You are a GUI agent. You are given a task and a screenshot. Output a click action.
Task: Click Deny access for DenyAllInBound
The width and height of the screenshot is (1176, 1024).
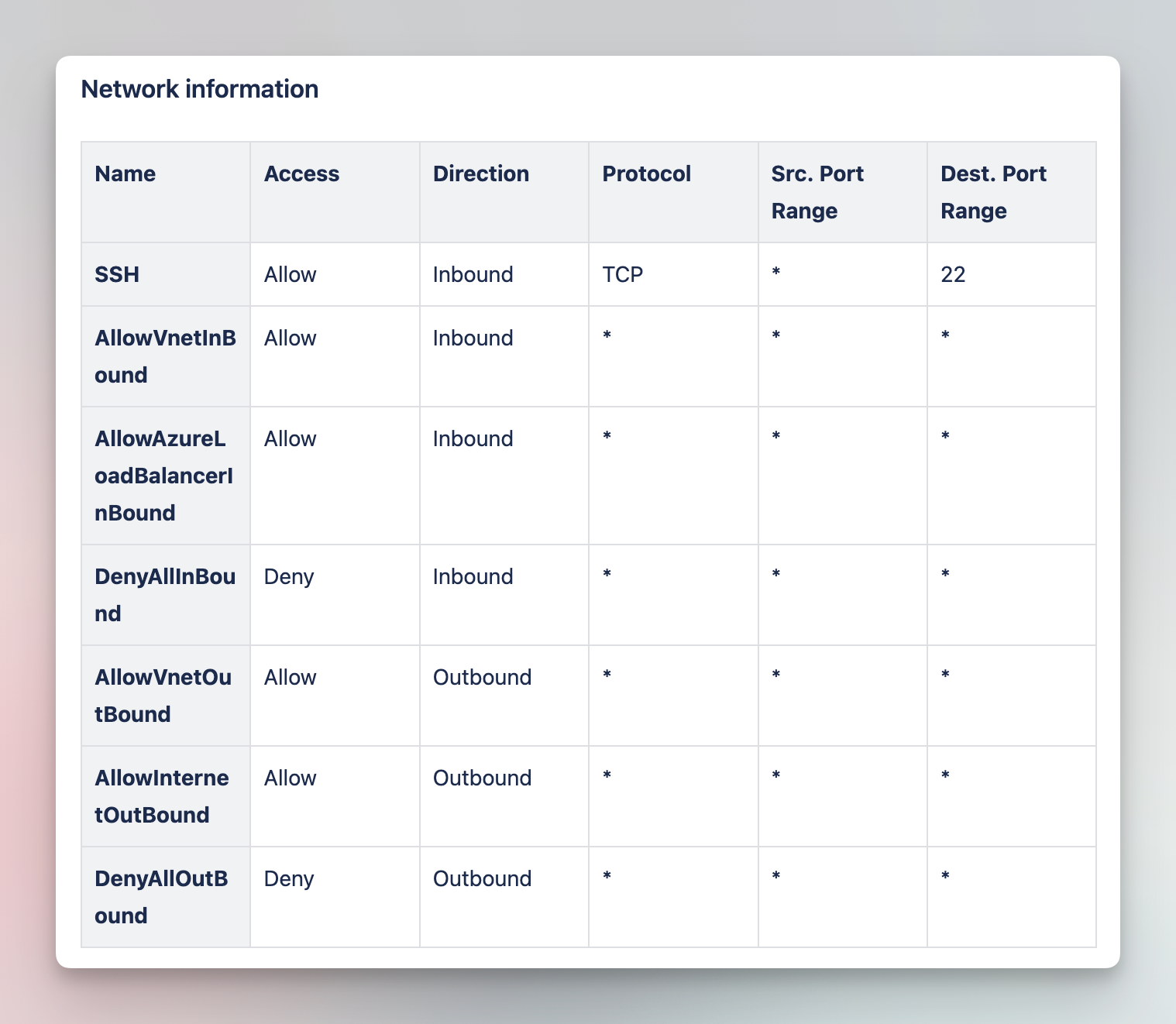pyautogui.click(x=288, y=576)
